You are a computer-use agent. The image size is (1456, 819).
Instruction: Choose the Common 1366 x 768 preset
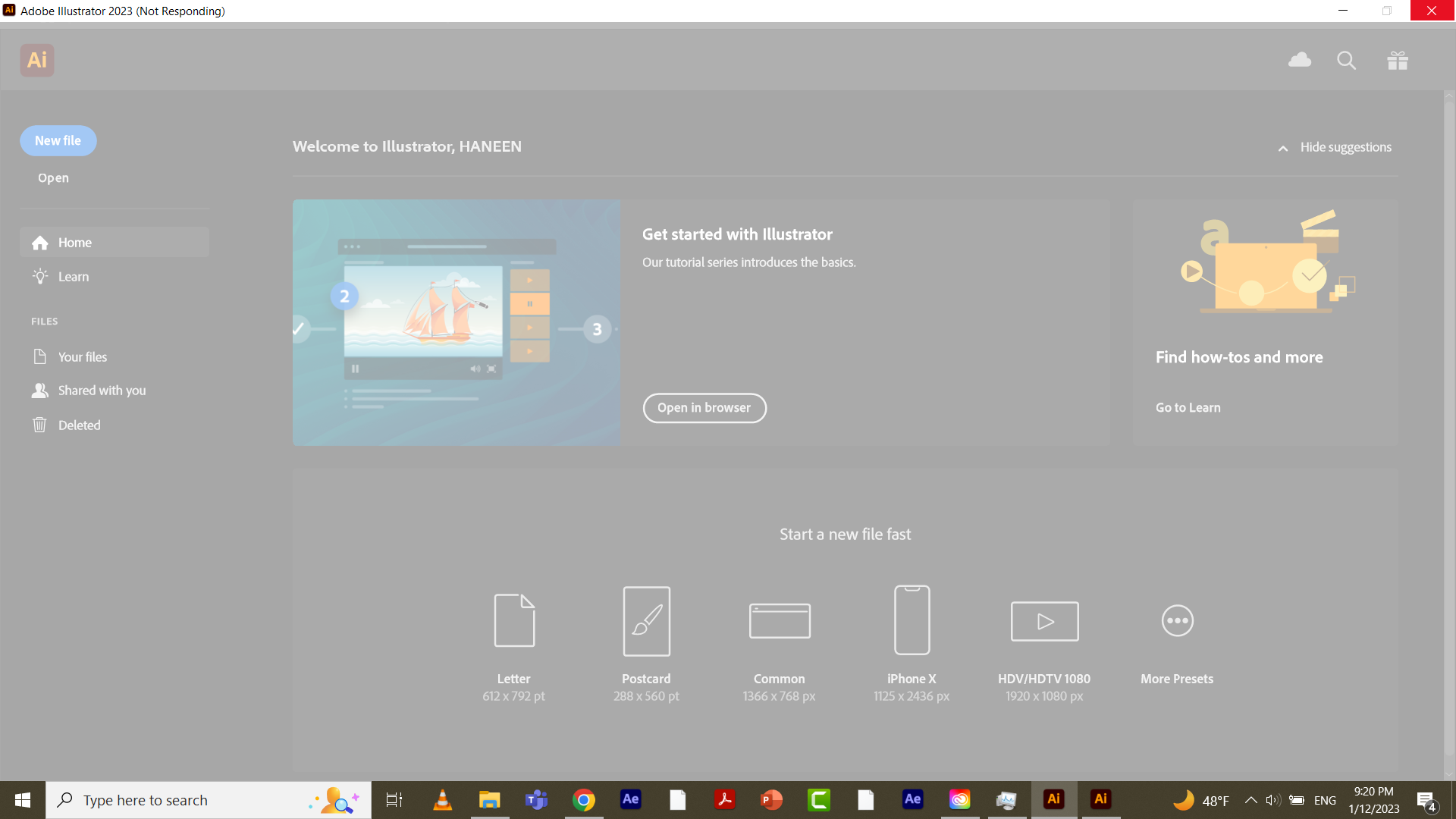click(x=780, y=621)
